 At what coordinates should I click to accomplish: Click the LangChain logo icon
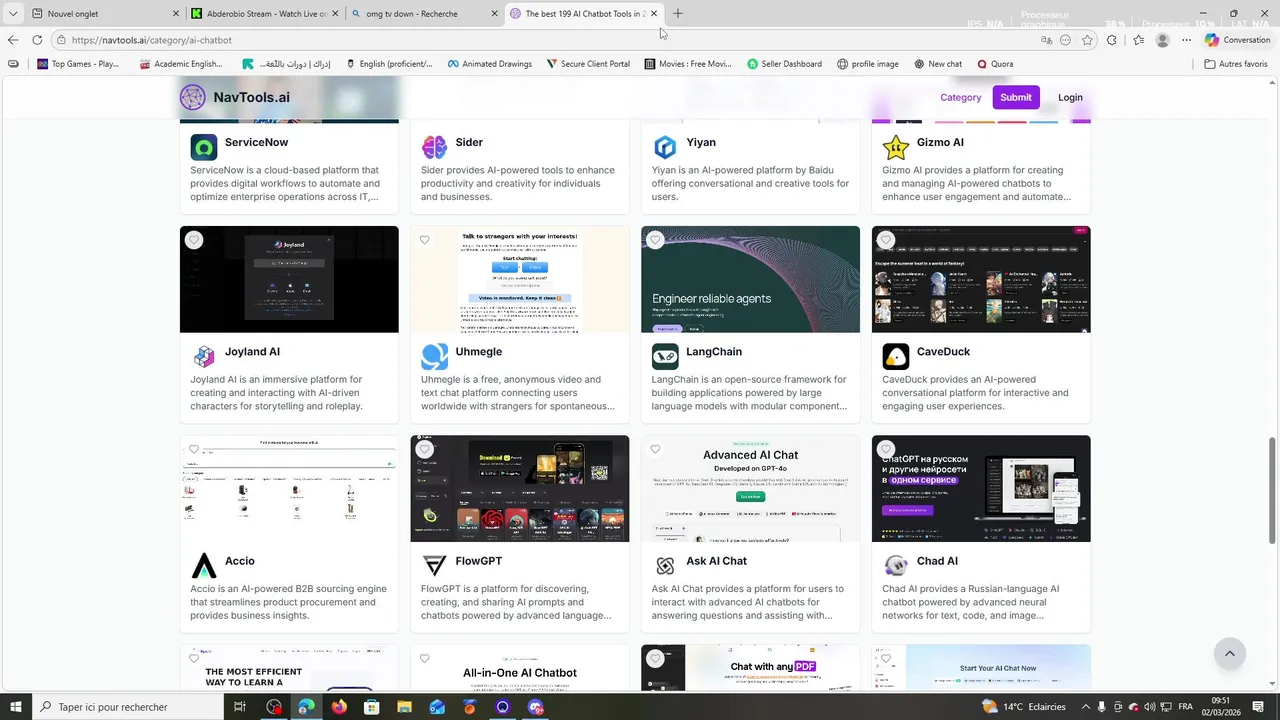point(665,356)
